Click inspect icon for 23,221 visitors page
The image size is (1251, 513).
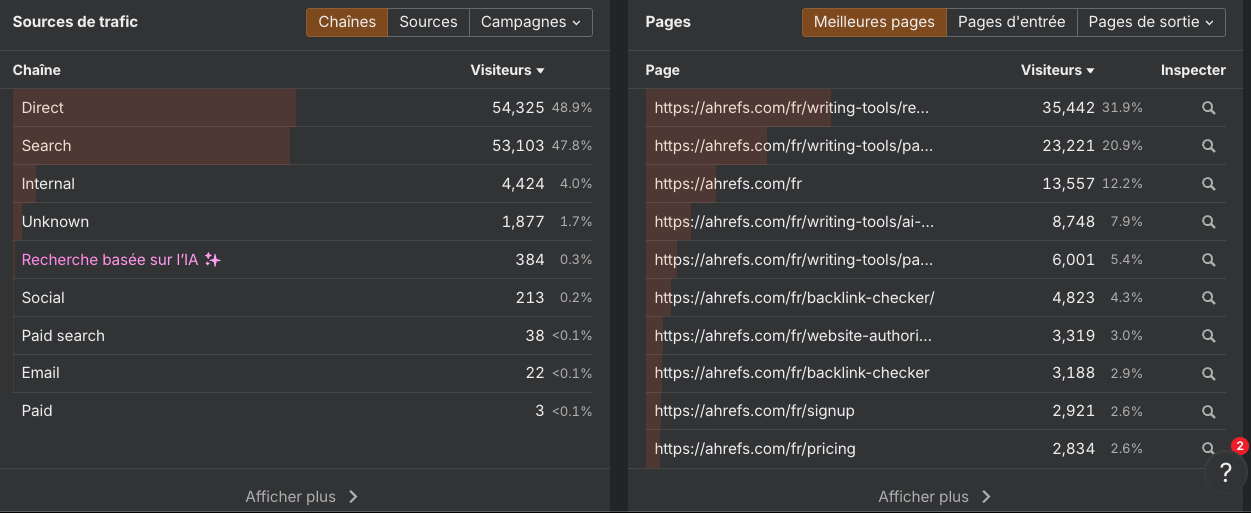[1208, 146]
